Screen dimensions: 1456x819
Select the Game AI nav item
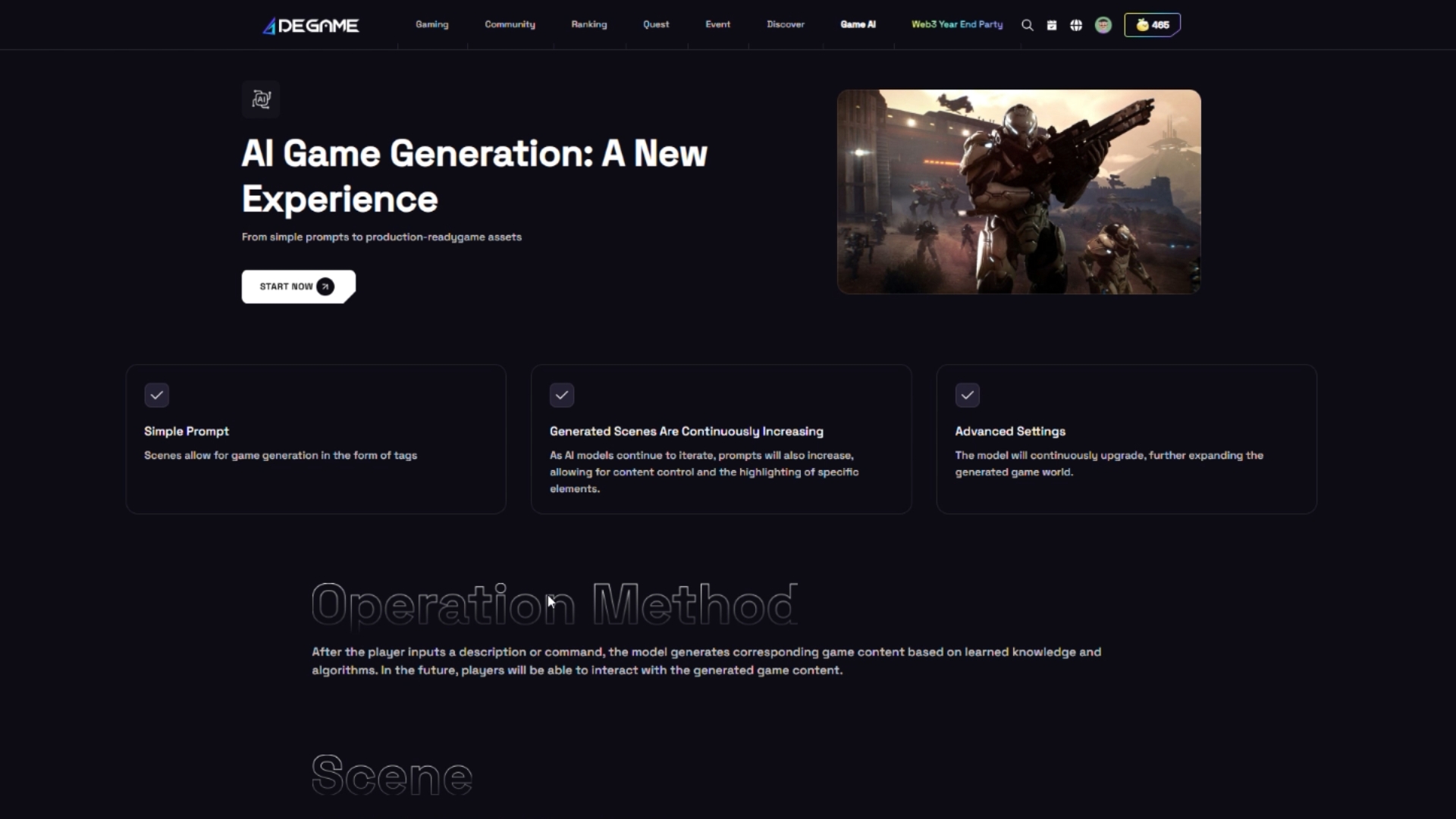click(858, 25)
